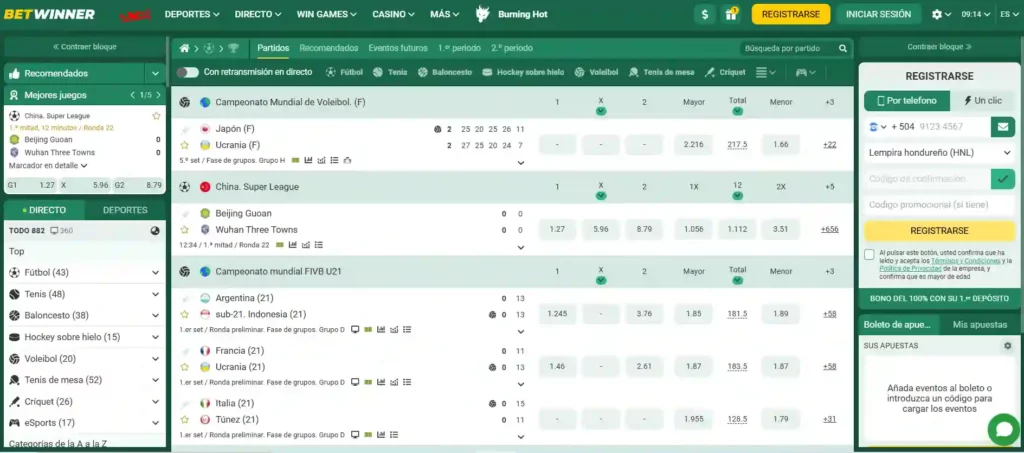Open the country code dropdown
Viewport: 1024px width, 453px height.
coord(877,127)
